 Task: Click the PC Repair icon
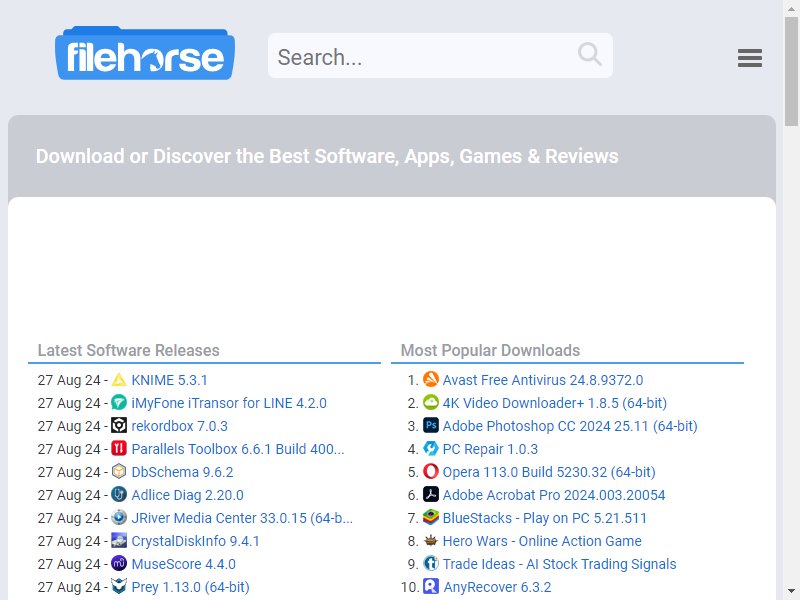pos(431,448)
